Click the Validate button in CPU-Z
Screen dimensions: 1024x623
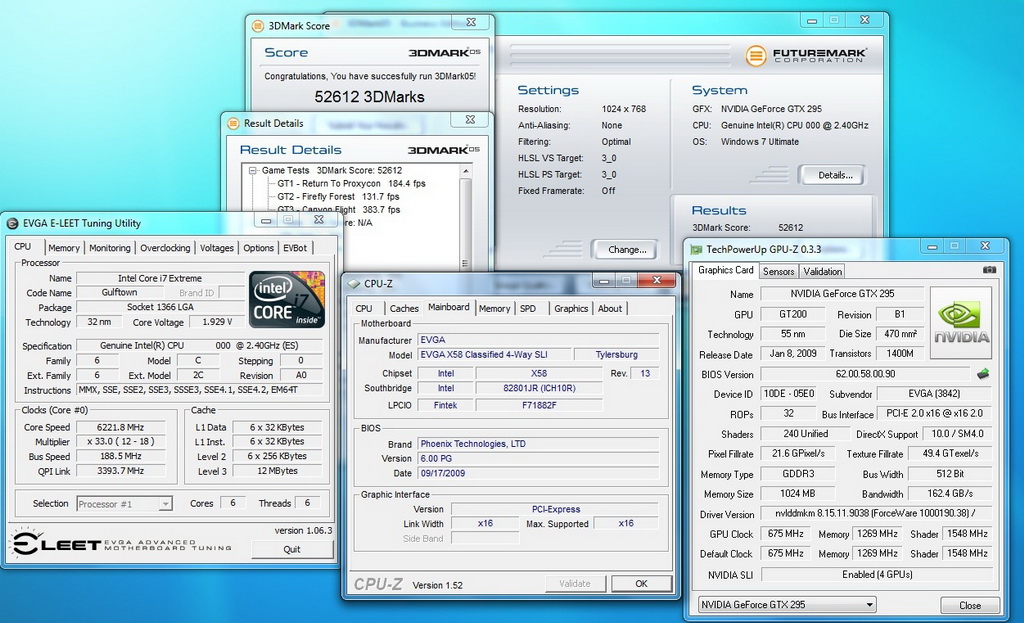tap(575, 583)
